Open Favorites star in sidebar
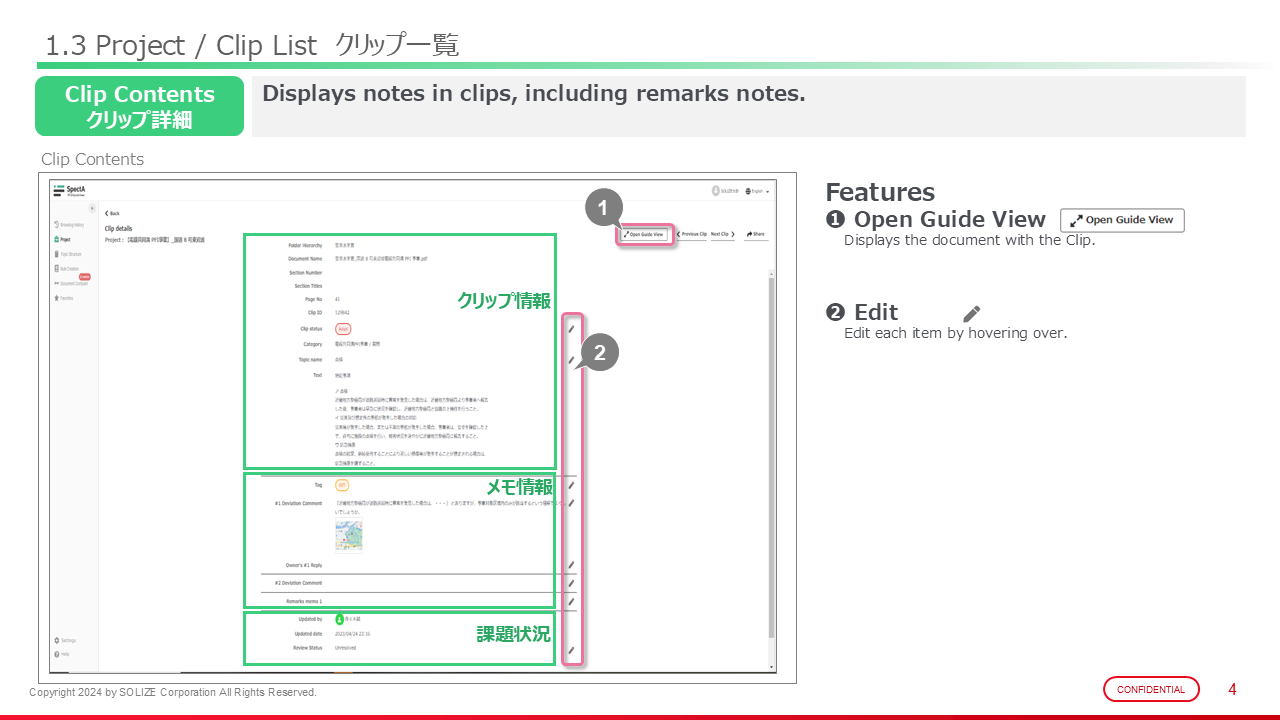This screenshot has width=1280, height=720. (65, 298)
